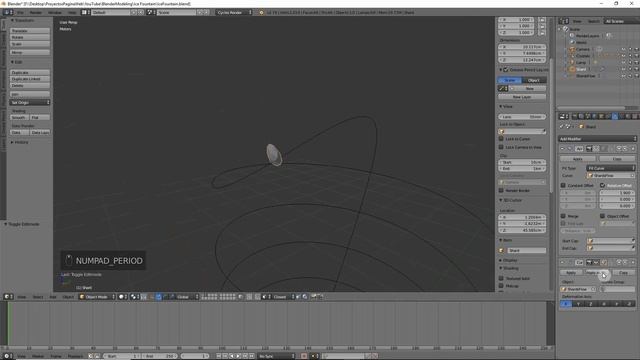This screenshot has height=360, width=640.
Task: Open the Render properties tab icon
Action: 575,117
